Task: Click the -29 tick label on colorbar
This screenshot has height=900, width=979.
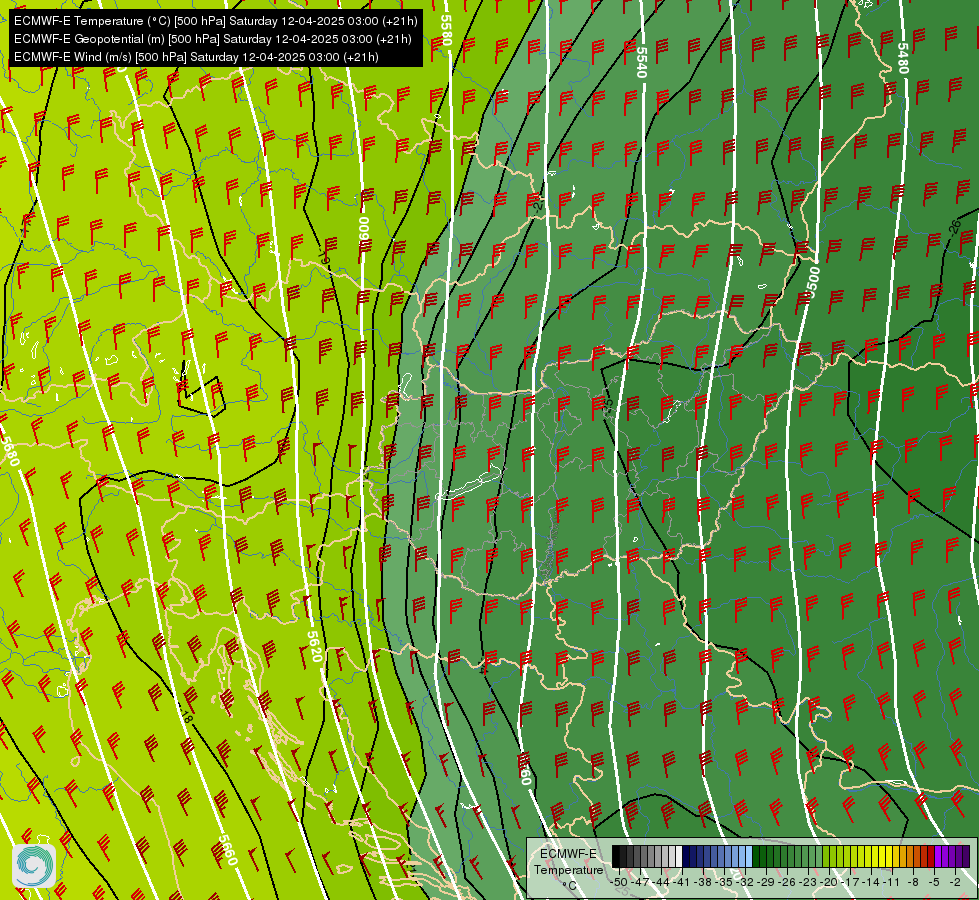Action: [767, 882]
